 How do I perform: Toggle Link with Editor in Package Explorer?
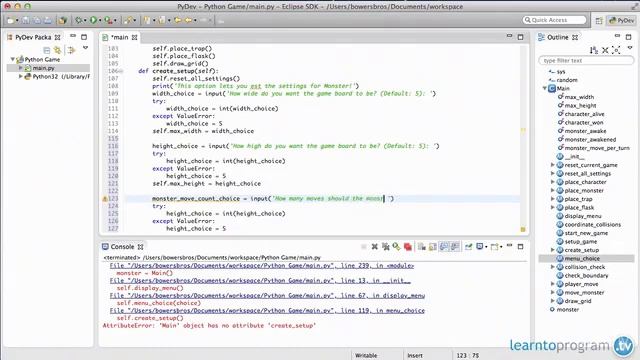[x=58, y=50]
